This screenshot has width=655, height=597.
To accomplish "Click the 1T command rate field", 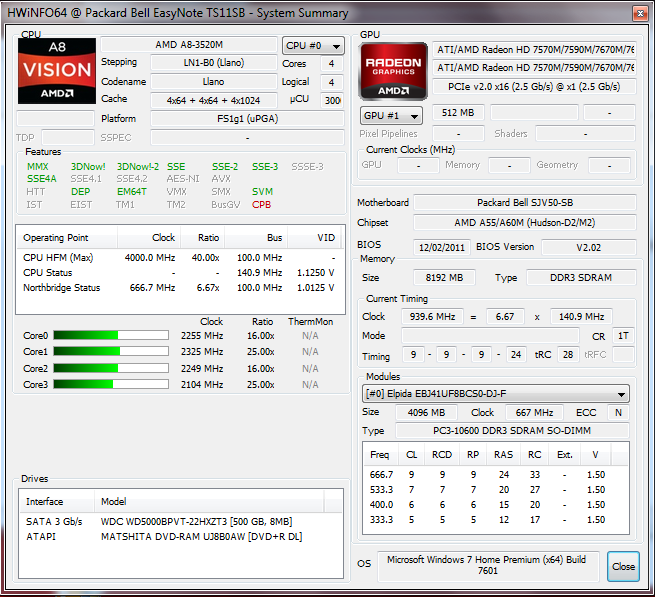I will tap(623, 336).
